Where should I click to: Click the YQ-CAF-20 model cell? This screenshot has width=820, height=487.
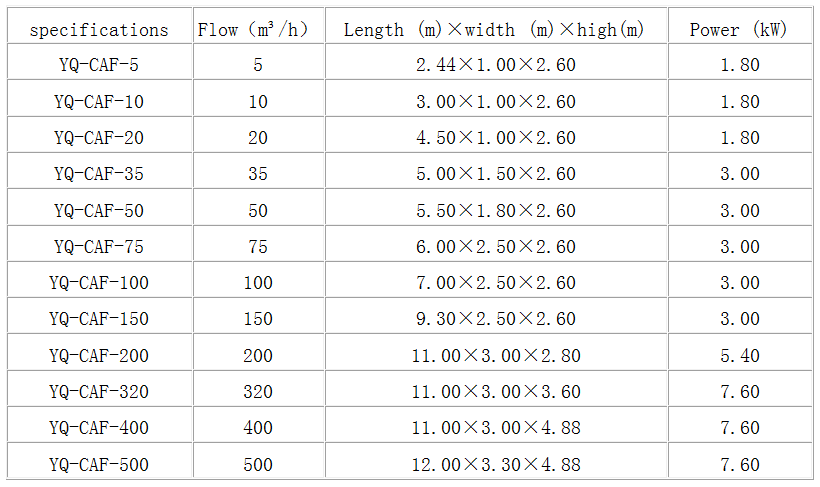pos(99,138)
